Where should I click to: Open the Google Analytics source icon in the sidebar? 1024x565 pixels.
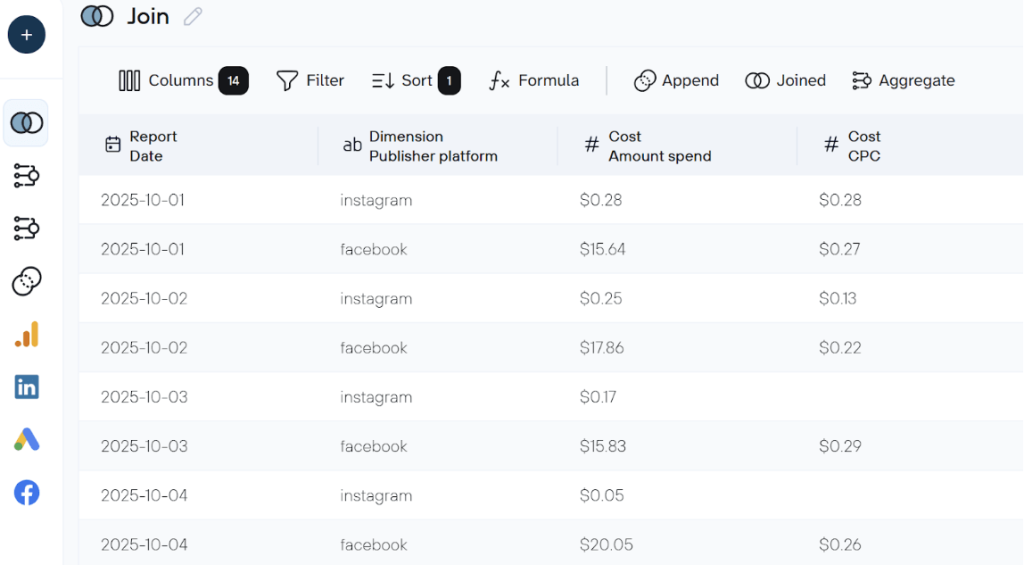(x=27, y=334)
